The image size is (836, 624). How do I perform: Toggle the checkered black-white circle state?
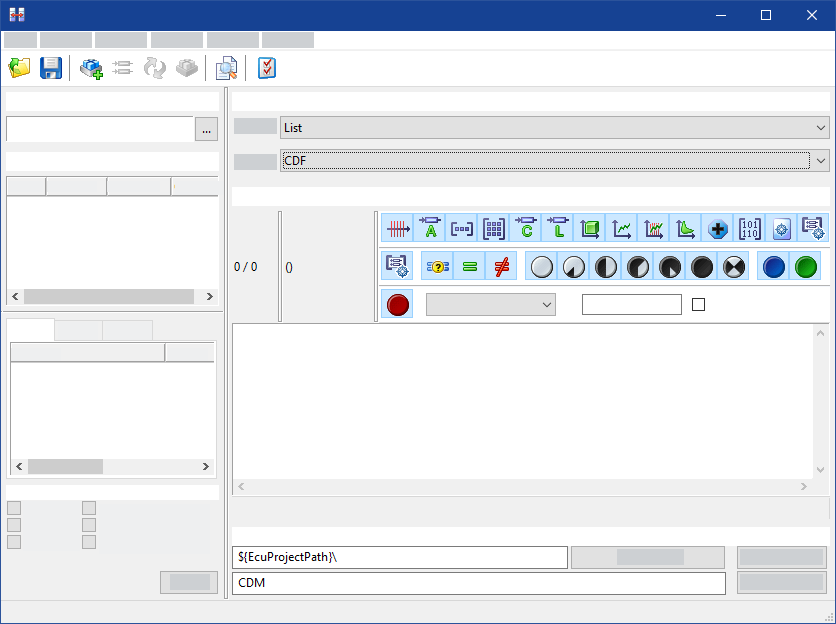tap(734, 266)
